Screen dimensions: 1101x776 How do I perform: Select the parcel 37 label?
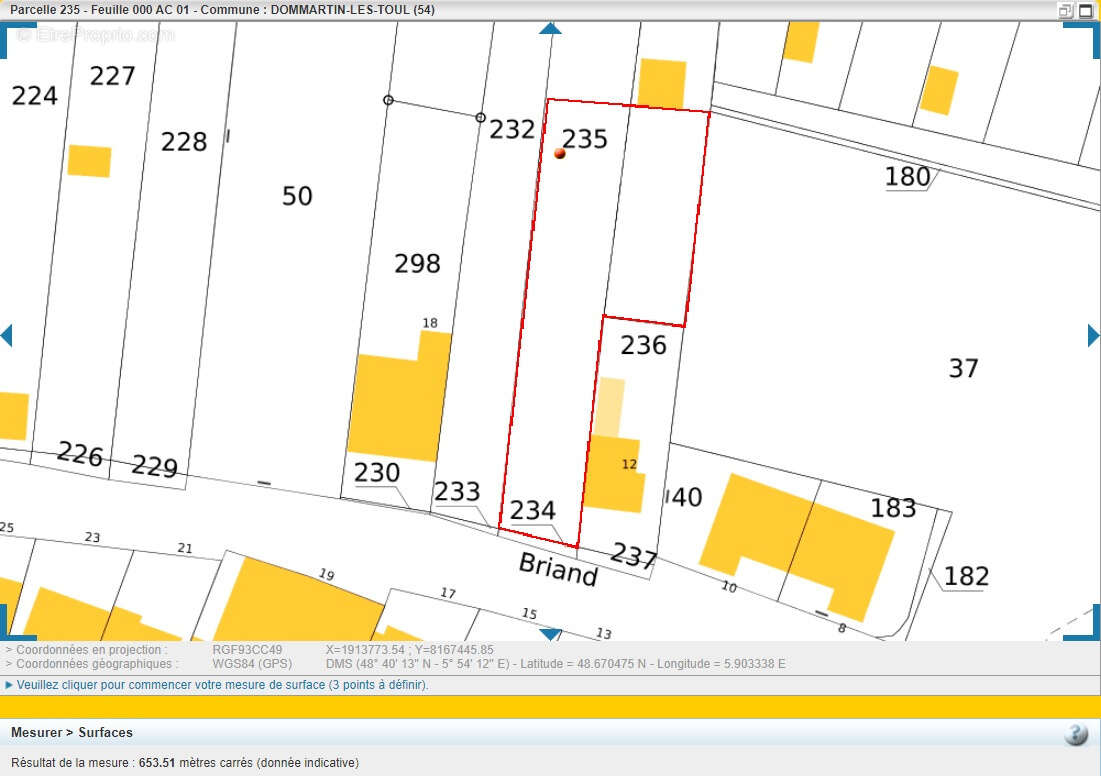[963, 368]
